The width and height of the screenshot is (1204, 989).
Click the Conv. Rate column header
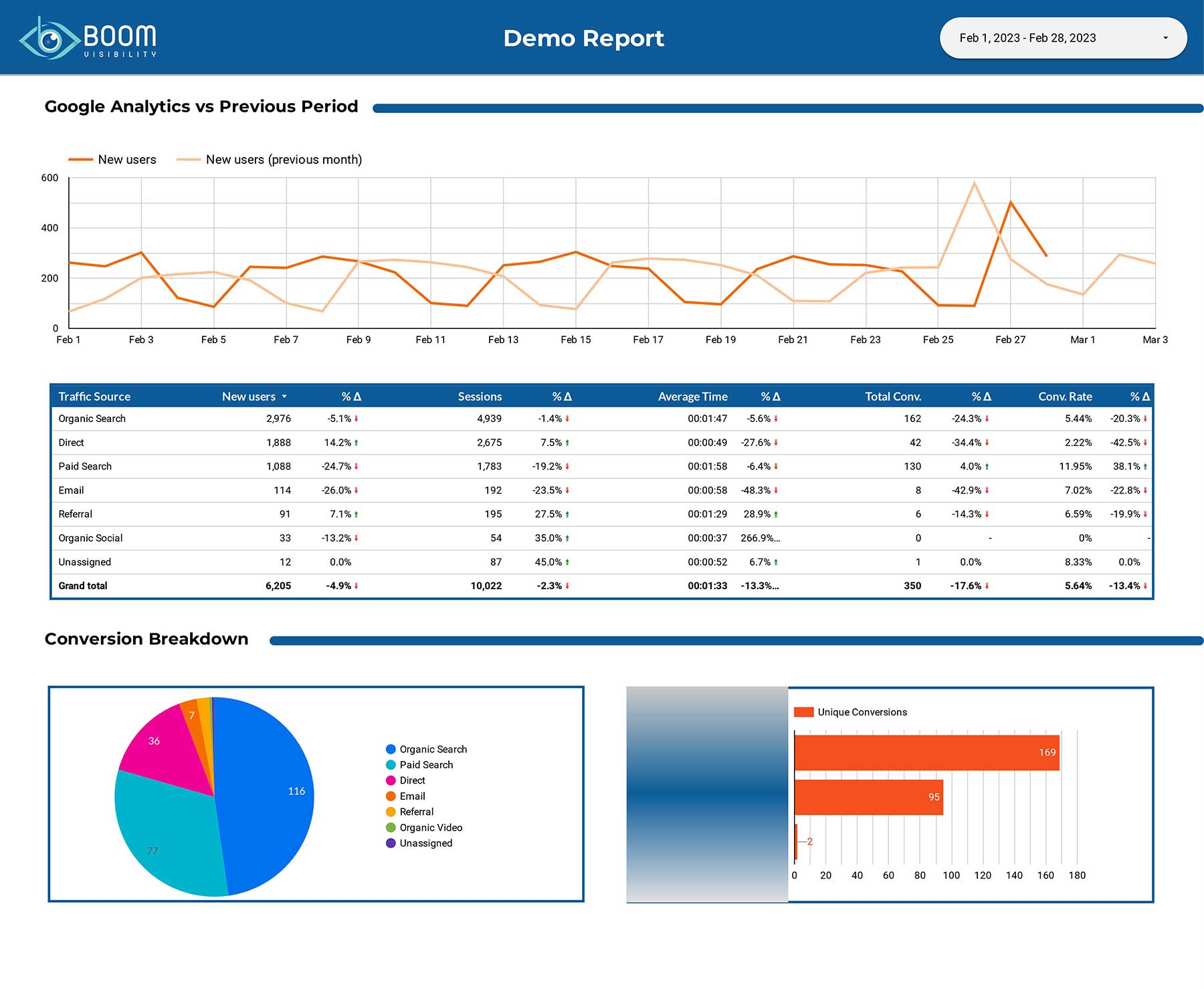pyautogui.click(x=1065, y=397)
